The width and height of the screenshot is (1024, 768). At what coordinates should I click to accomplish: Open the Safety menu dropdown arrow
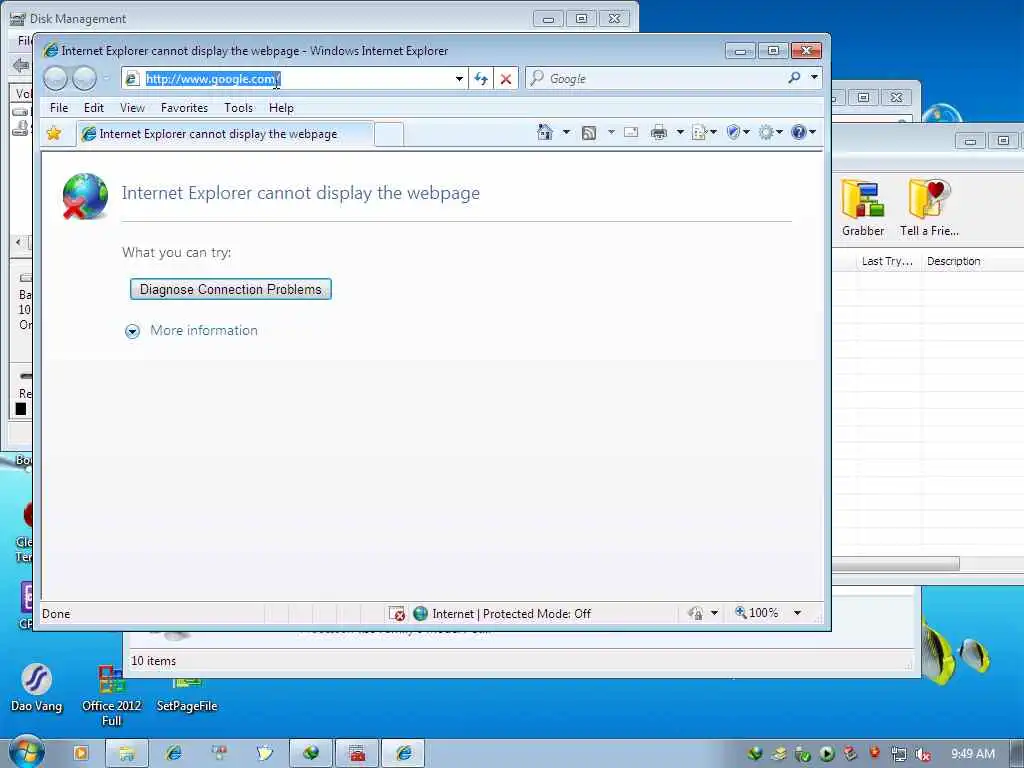[x=746, y=133]
